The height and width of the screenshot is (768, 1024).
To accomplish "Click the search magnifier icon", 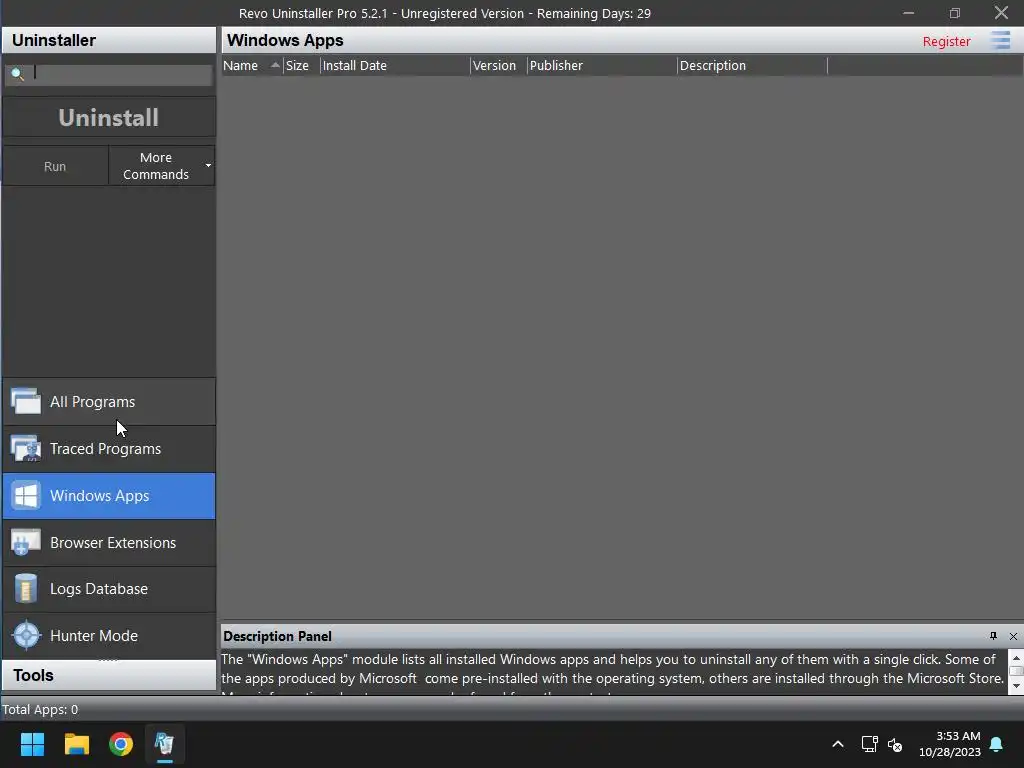I will pos(18,74).
